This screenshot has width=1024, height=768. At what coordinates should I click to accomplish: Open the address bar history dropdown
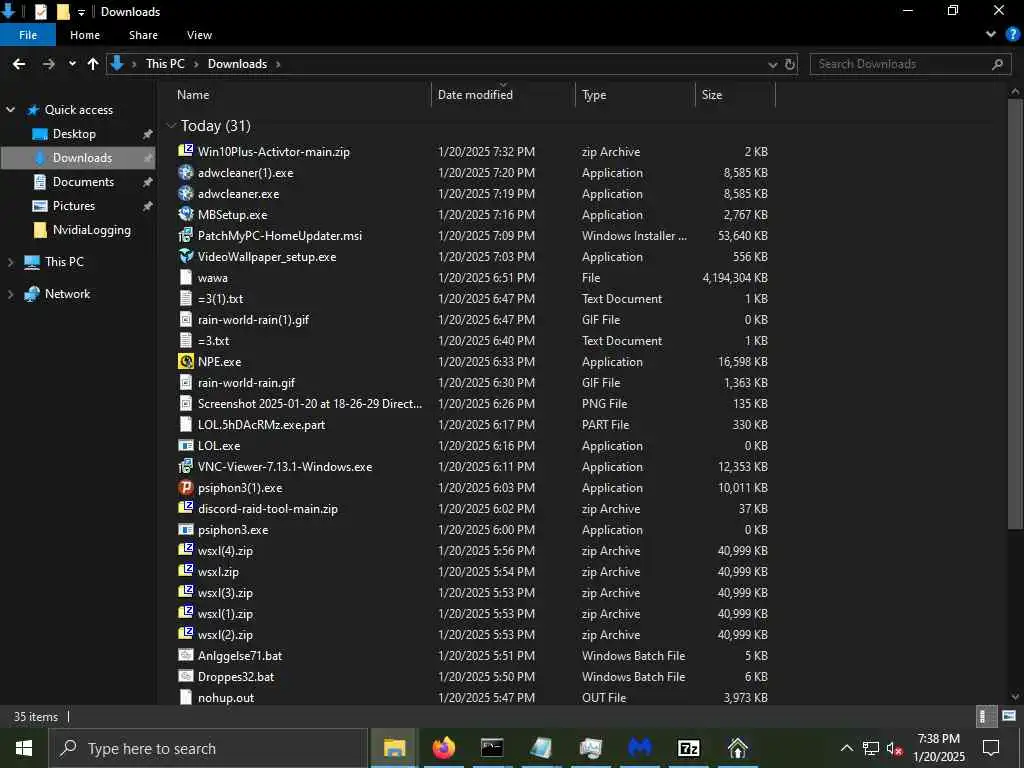coord(773,64)
